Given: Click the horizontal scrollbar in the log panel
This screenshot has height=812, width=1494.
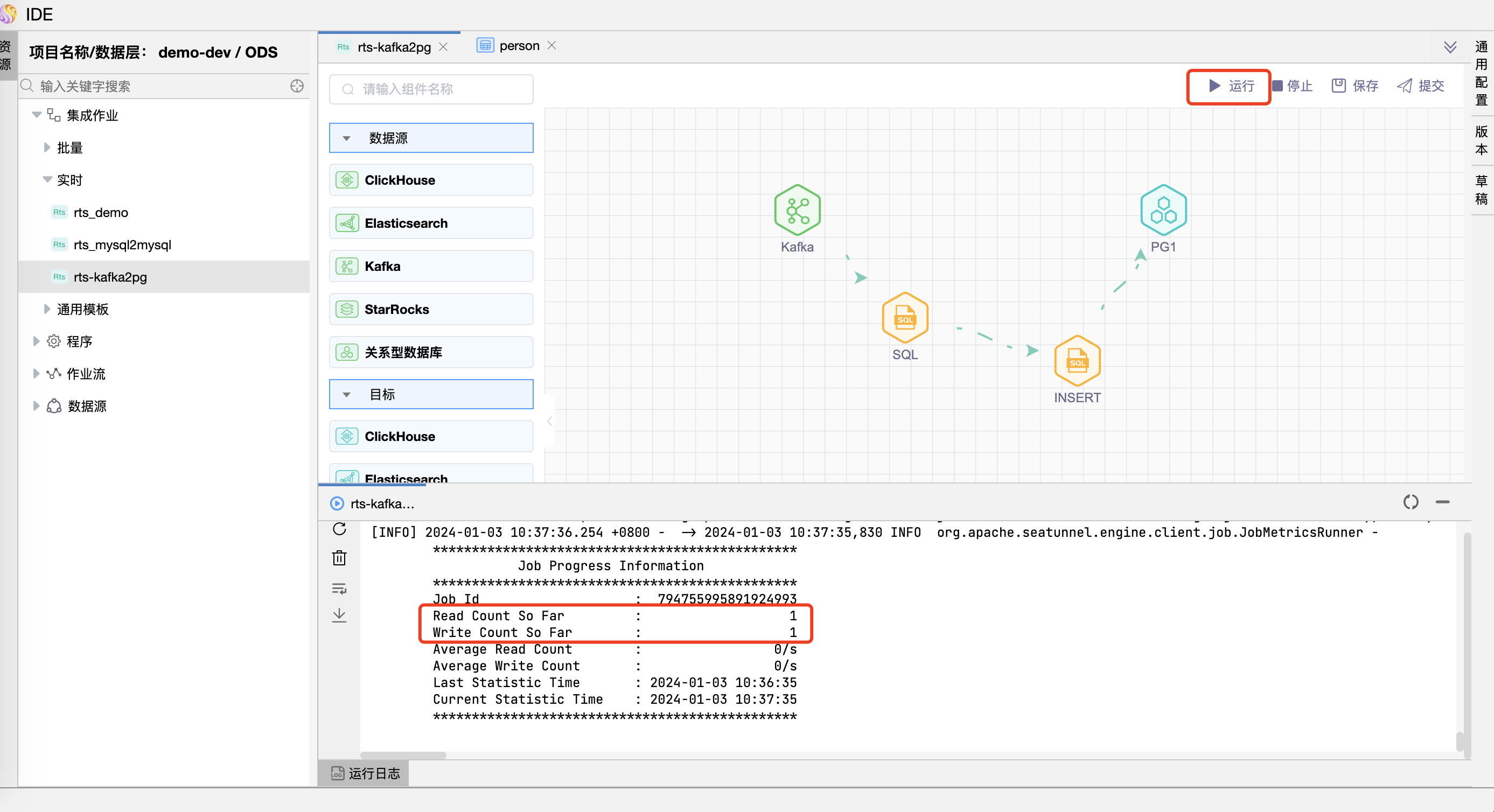Looking at the screenshot, I should click(x=403, y=755).
